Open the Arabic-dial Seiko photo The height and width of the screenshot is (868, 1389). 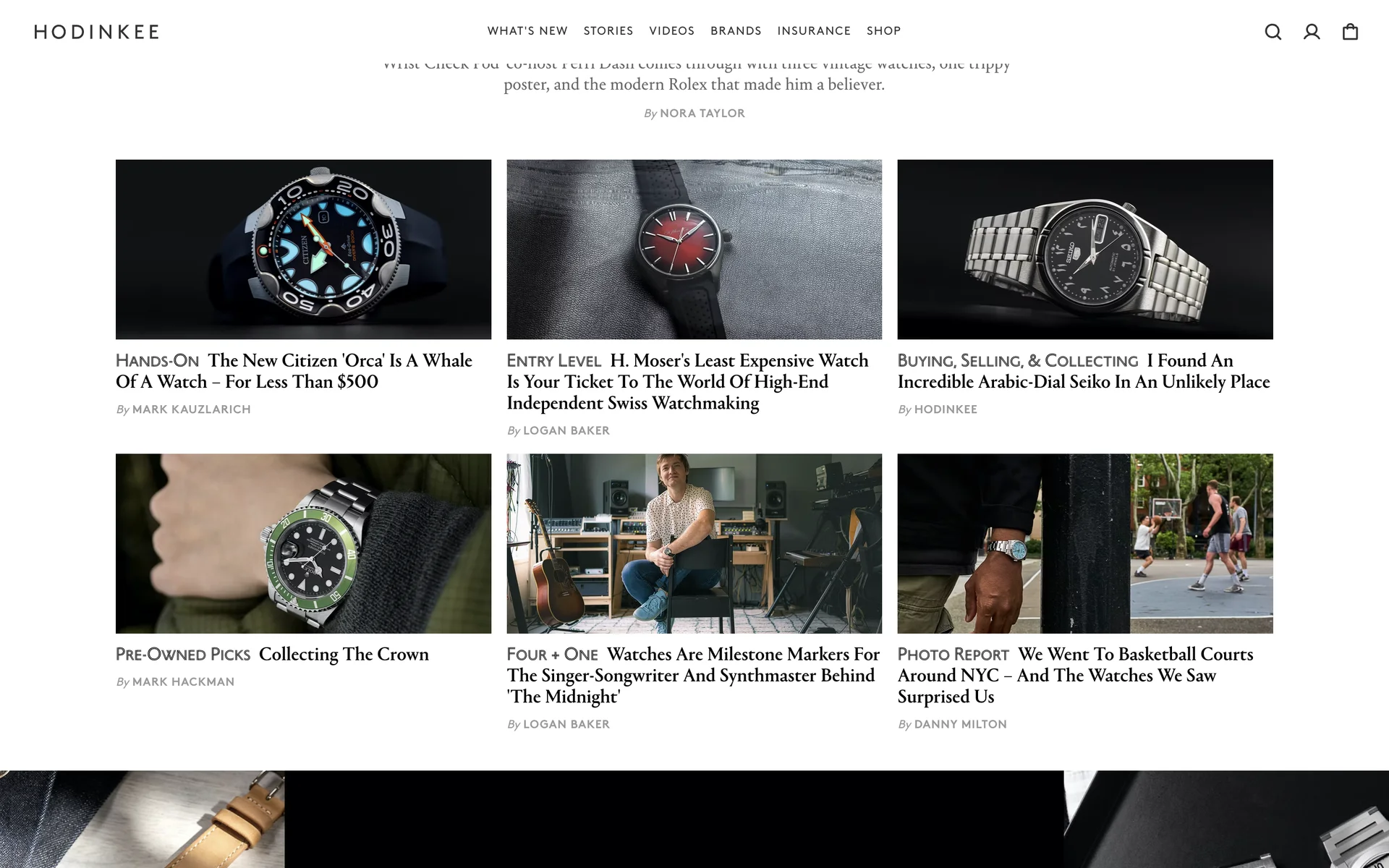click(x=1085, y=250)
